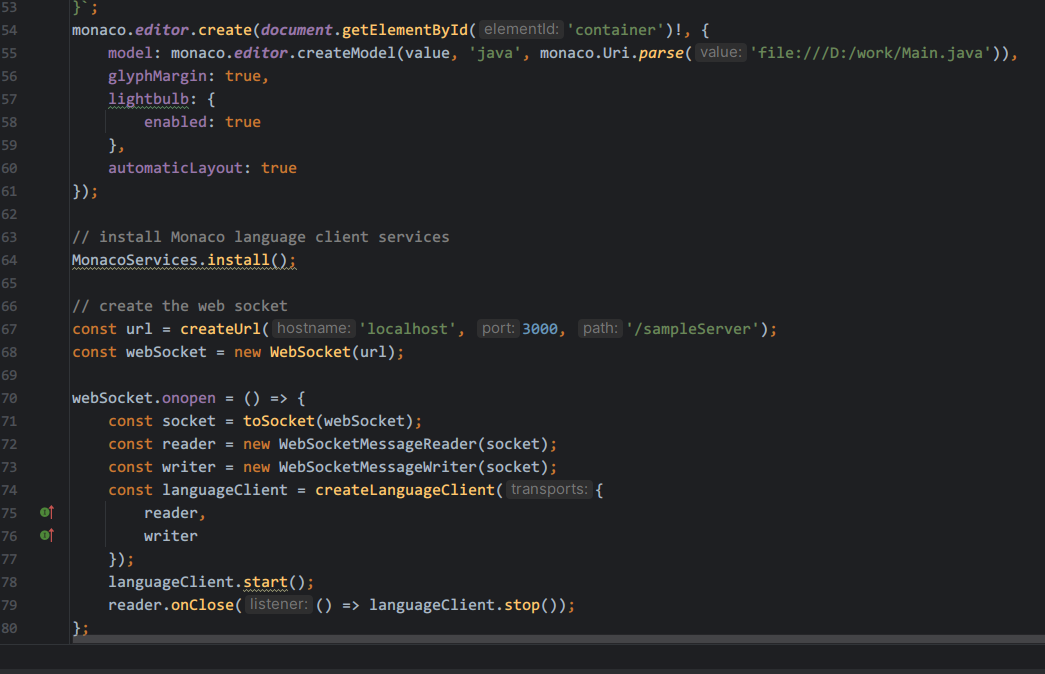The height and width of the screenshot is (674, 1045).
Task: Click the path parameter hint before '/sampleServer'
Action: (600, 328)
